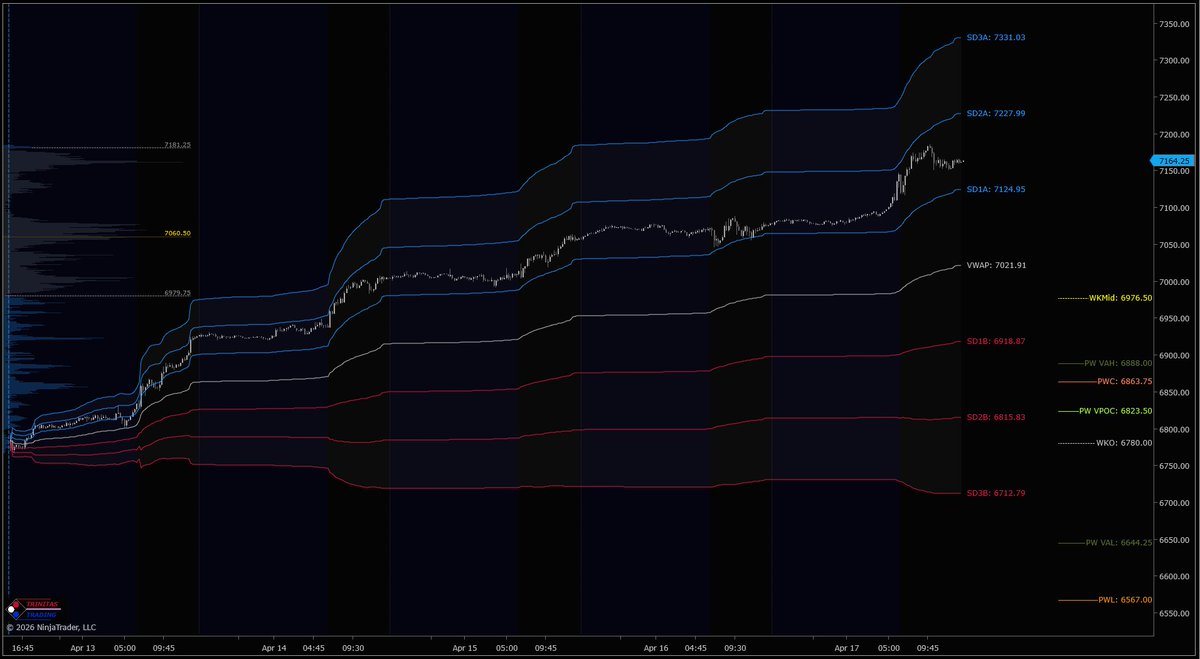Click 7350.00 on the price axis
1200x659 pixels.
click(1174, 24)
